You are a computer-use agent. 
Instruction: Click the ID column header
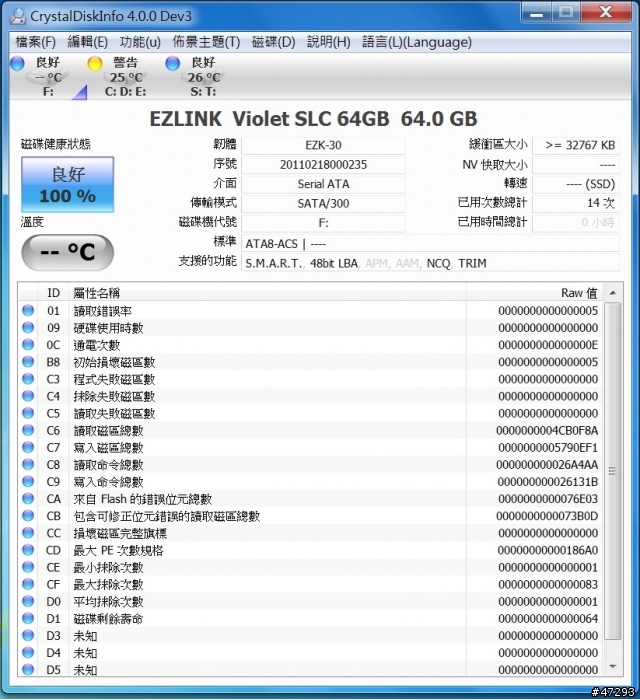54,293
